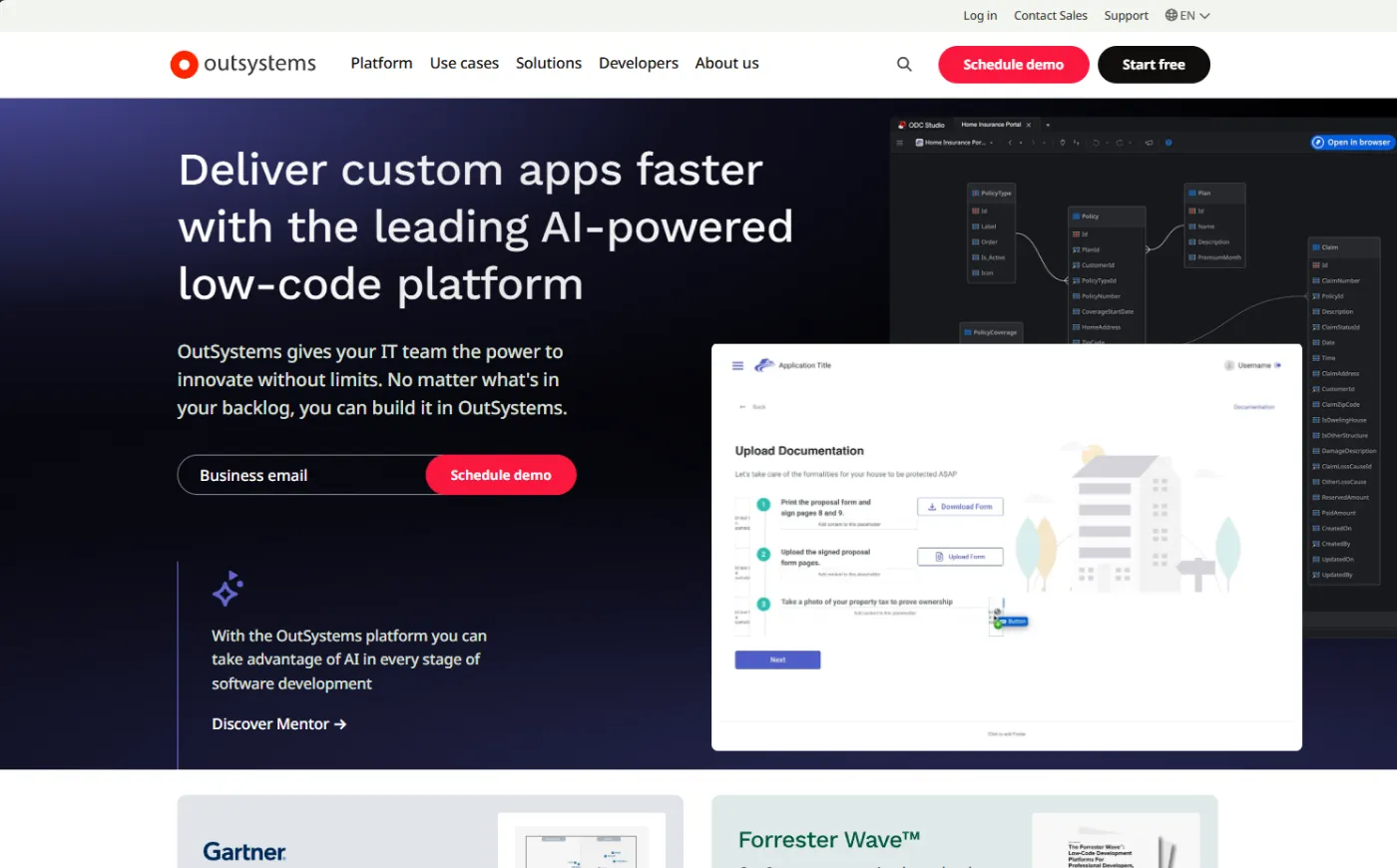Open the About us menu
Image resolution: width=1397 pixels, height=868 pixels.
click(726, 63)
